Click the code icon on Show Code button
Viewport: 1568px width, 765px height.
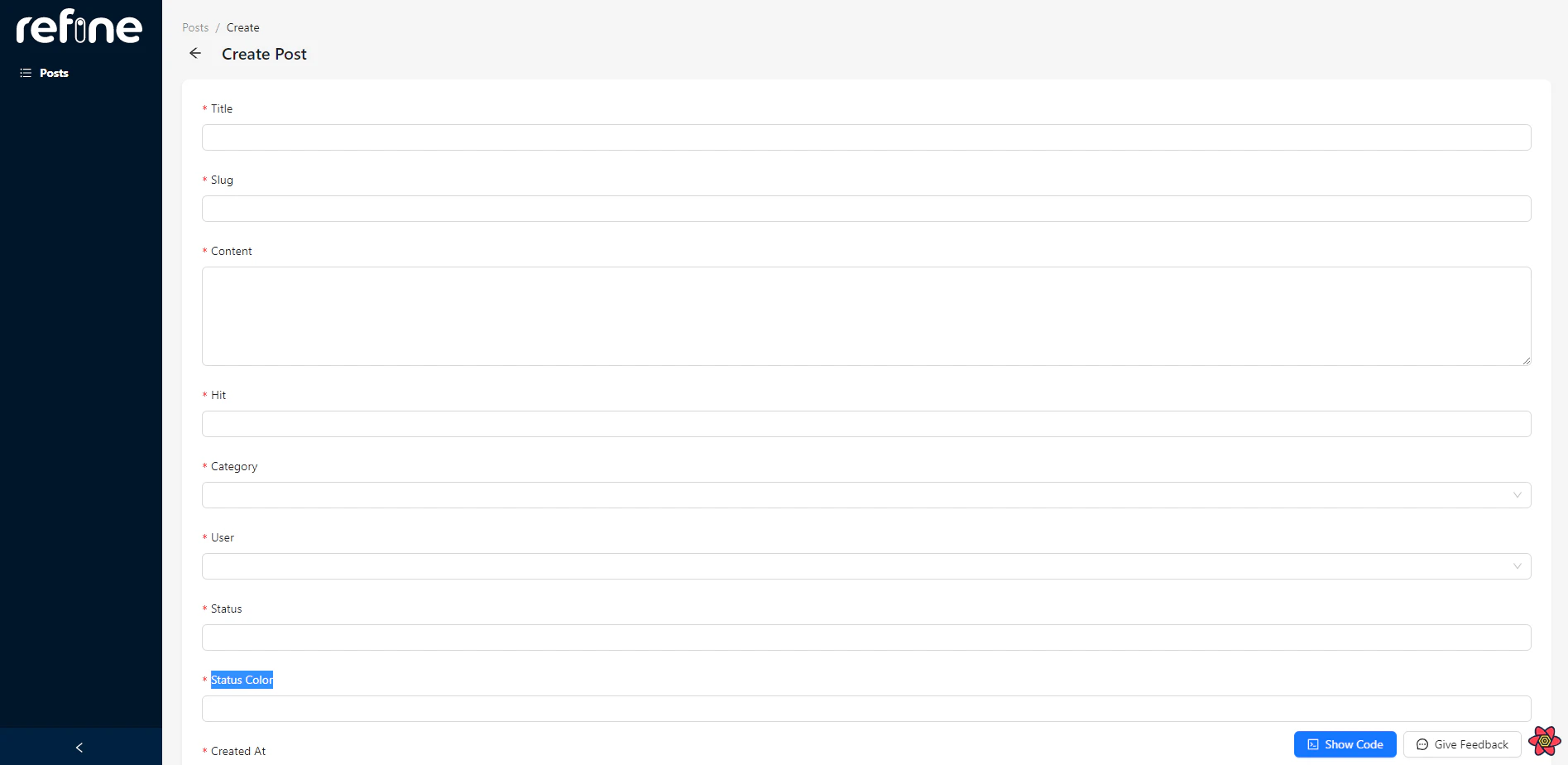(1313, 744)
